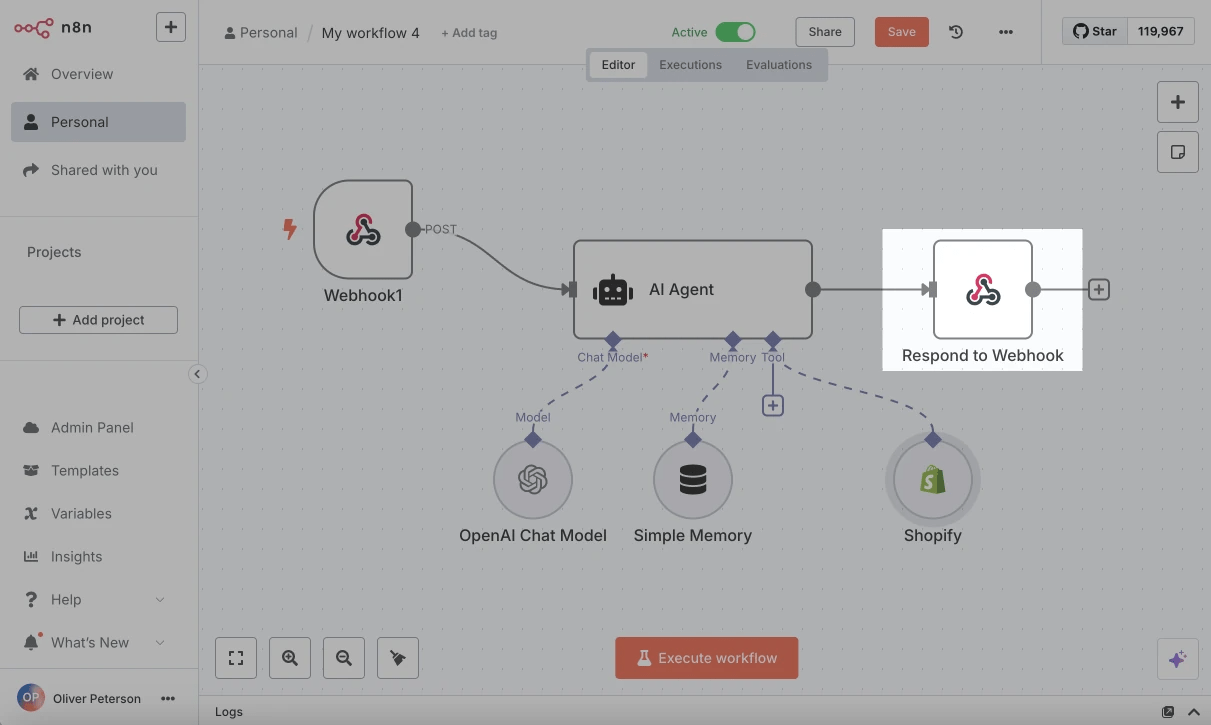Screen dimensions: 1211x725
Task: Click the OP user avatar
Action: click(x=31, y=698)
